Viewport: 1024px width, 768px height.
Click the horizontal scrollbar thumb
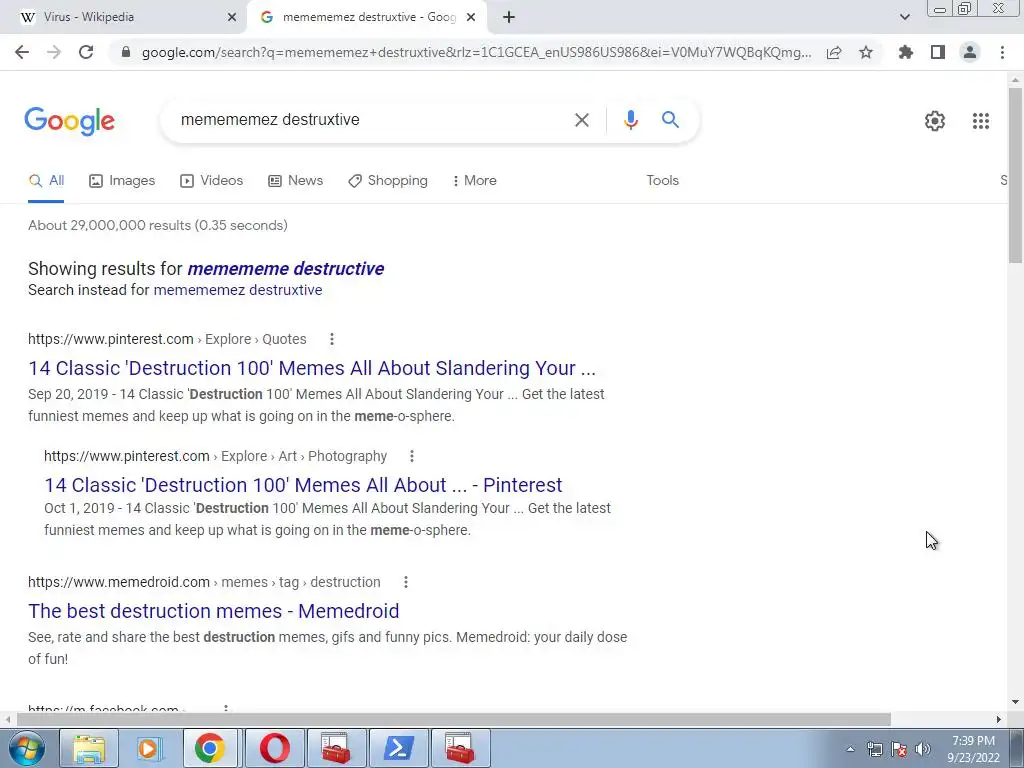pos(453,719)
